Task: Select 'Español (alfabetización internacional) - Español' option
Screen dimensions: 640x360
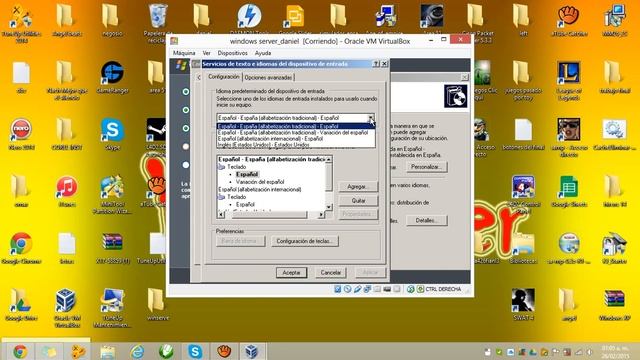Action: 270,139
